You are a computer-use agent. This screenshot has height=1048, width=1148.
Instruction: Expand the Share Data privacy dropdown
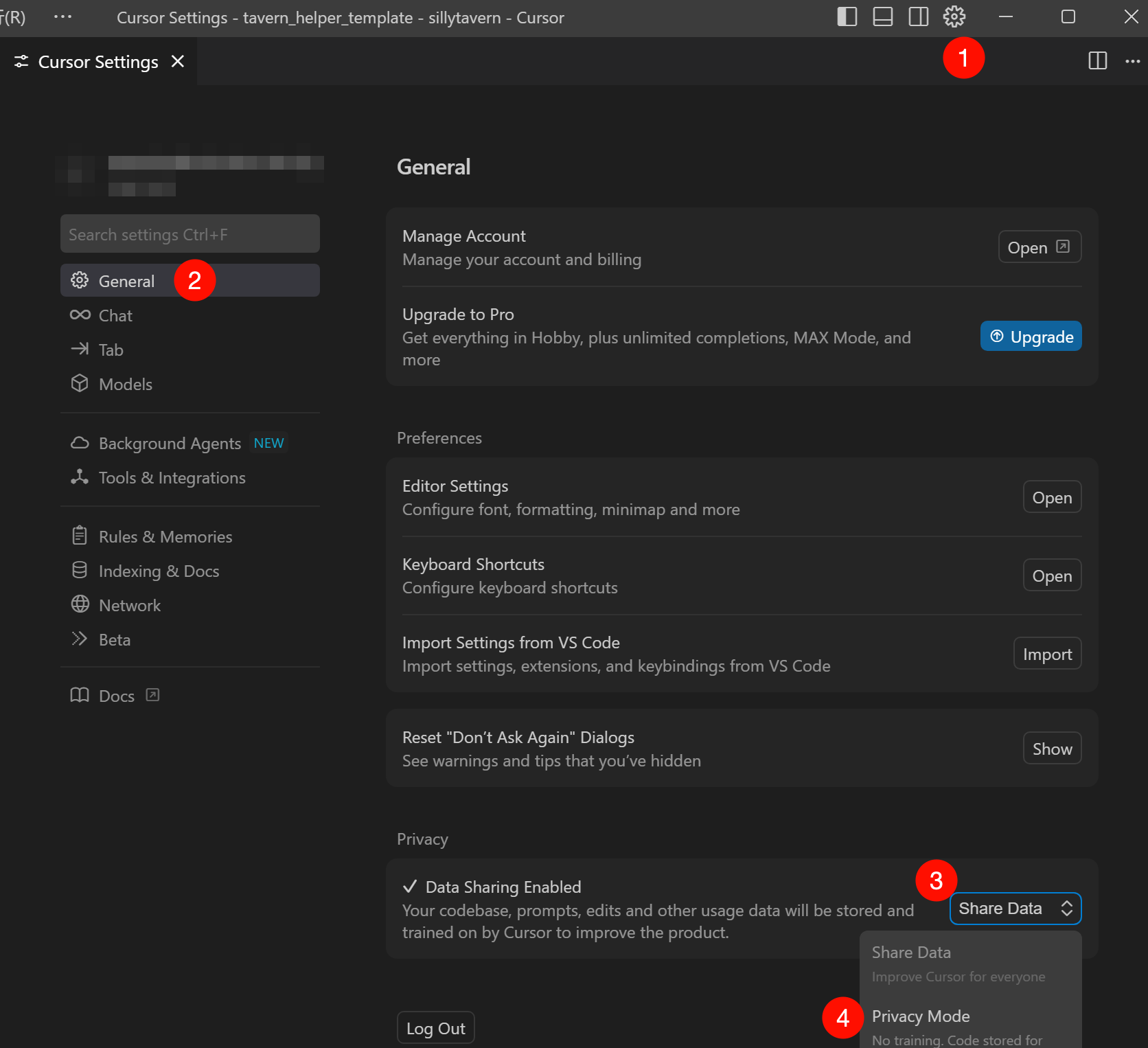1015,909
